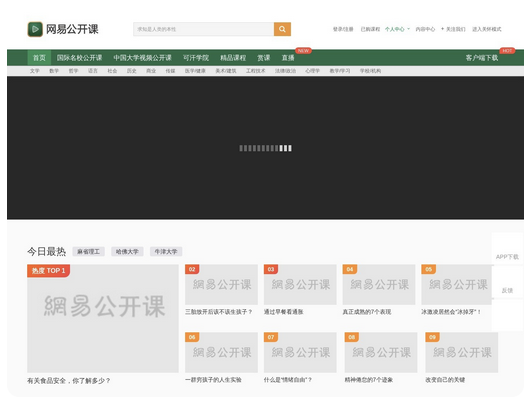Open the course thumbnail numbered 05
Screen dimensions: 528x420
[456, 285]
